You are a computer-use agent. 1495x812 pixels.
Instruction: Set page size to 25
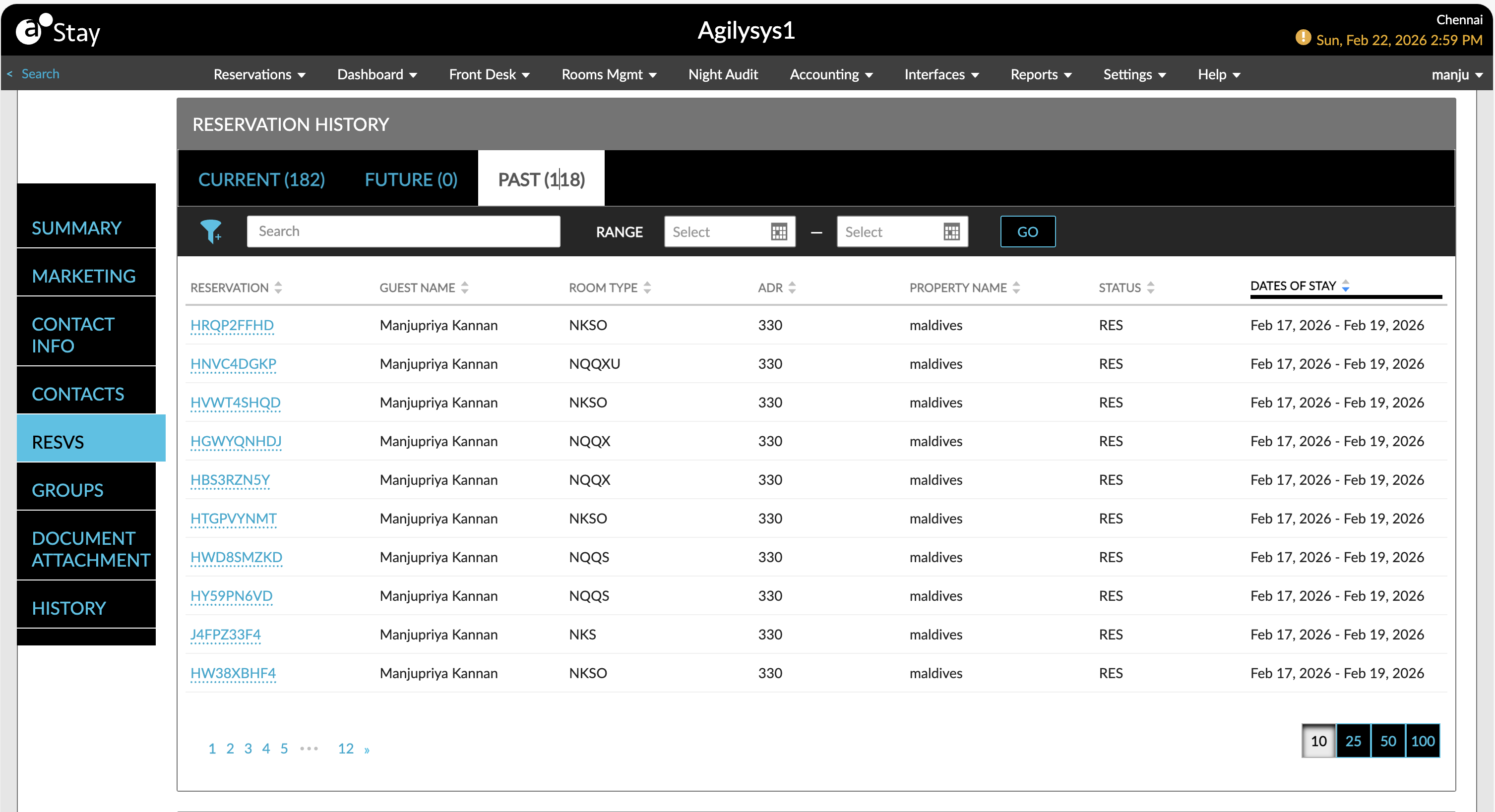(1353, 741)
